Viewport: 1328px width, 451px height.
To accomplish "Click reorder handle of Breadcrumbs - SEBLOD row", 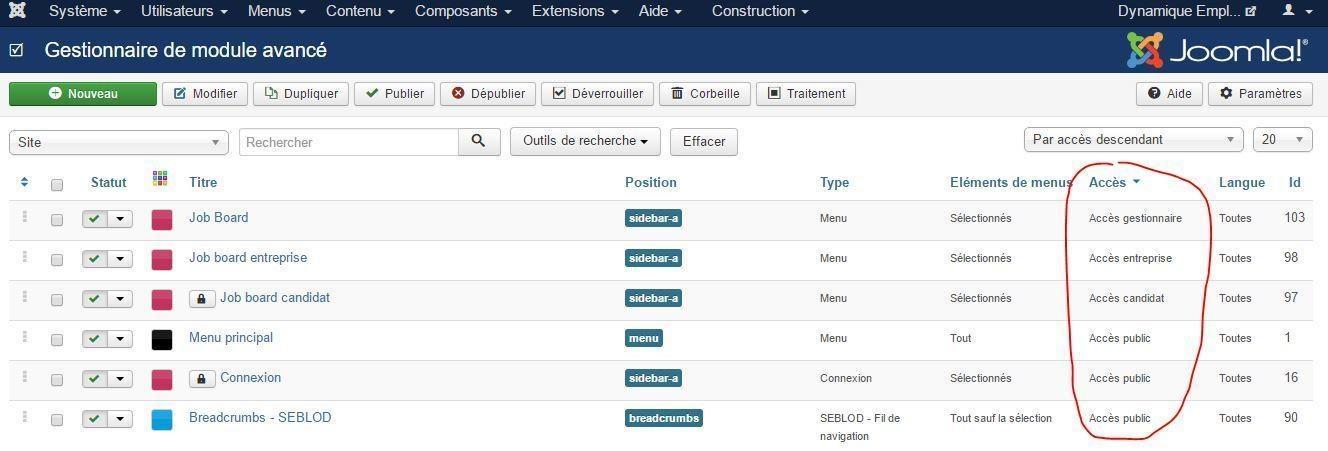I will point(24,417).
